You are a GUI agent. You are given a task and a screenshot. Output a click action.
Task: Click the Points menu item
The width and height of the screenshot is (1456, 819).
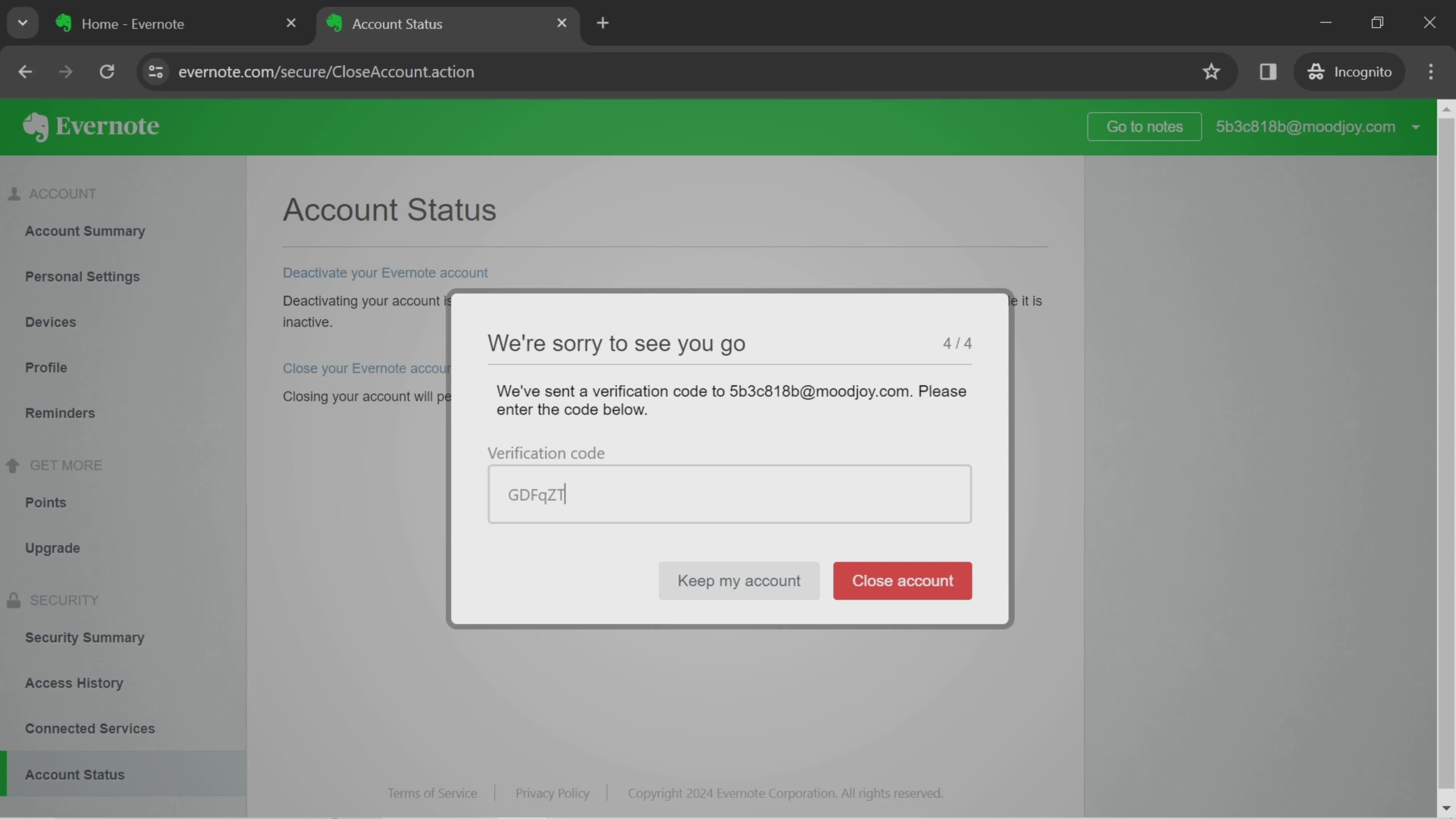coord(45,502)
